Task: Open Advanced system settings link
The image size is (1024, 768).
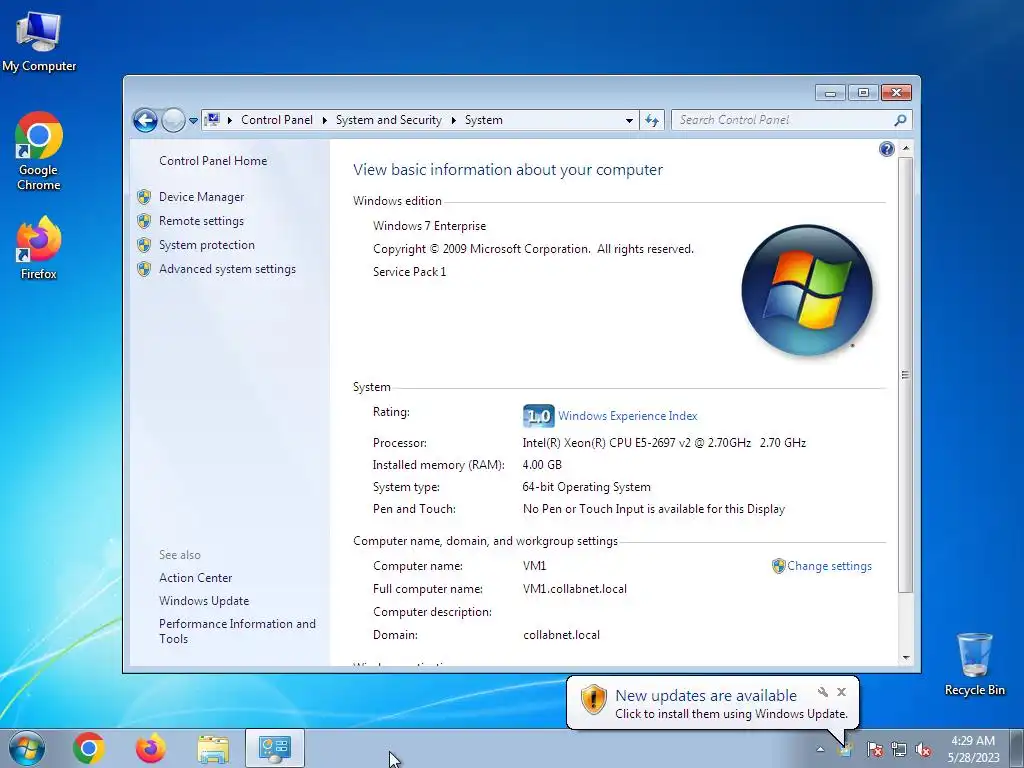Action: pyautogui.click(x=227, y=269)
